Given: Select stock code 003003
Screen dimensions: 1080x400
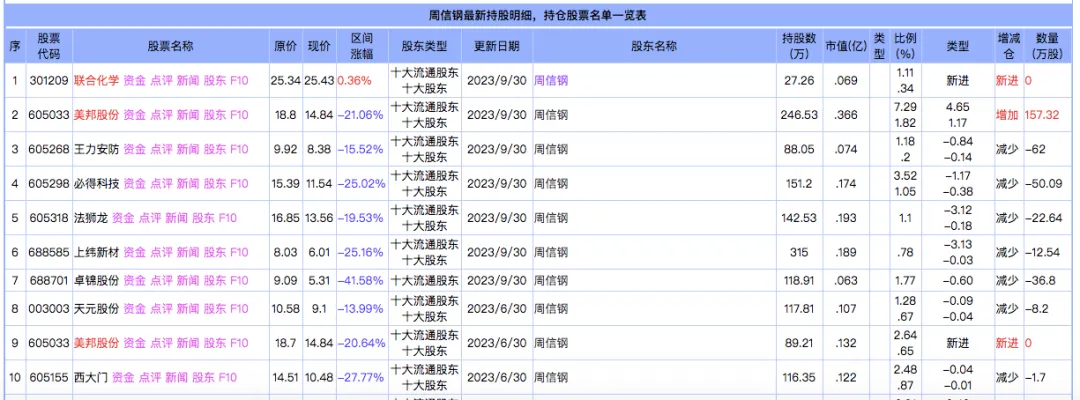Looking at the screenshot, I should click(49, 308).
